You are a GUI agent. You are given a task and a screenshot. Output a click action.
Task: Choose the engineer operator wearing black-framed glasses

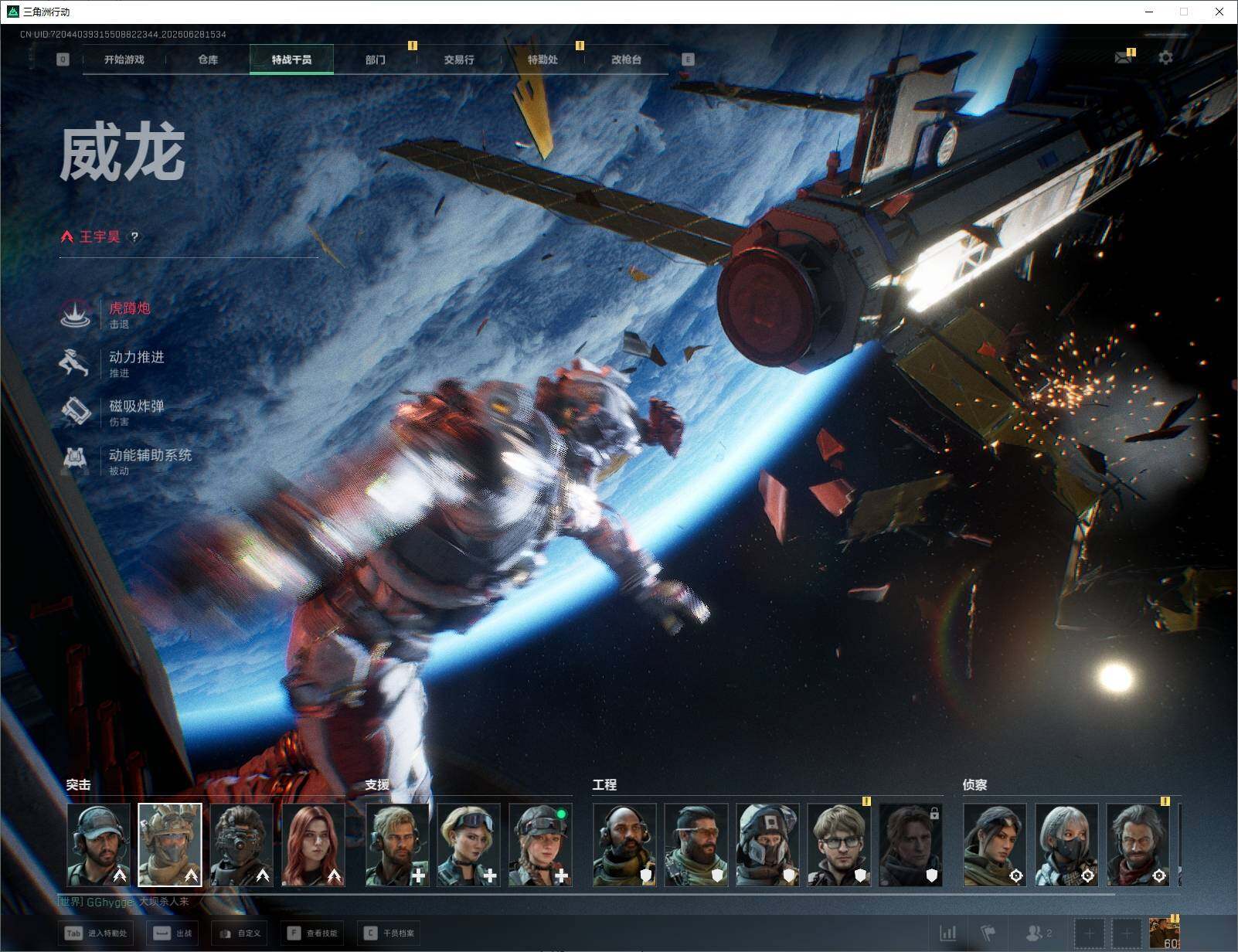(x=838, y=845)
